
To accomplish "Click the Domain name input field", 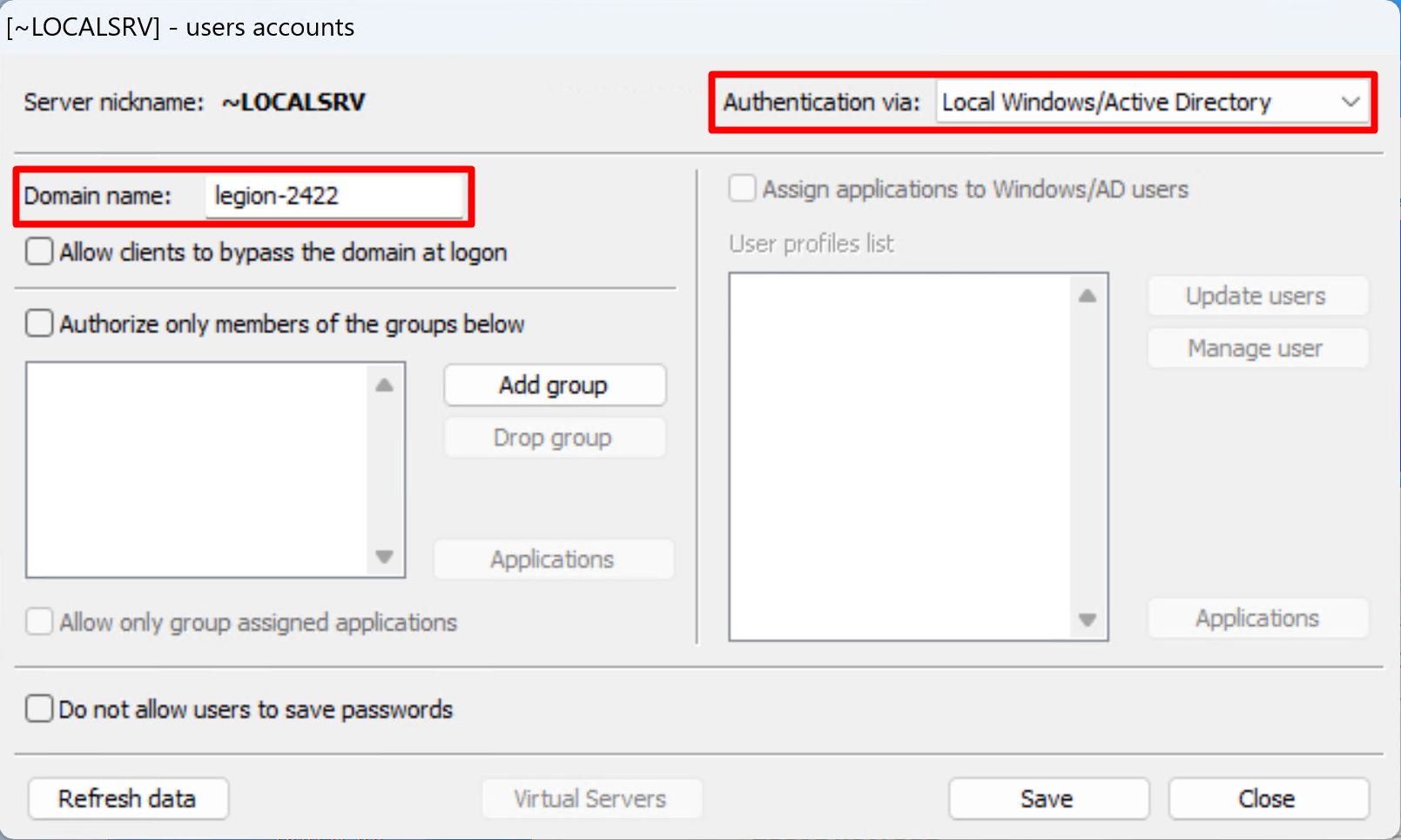I will pos(333,197).
